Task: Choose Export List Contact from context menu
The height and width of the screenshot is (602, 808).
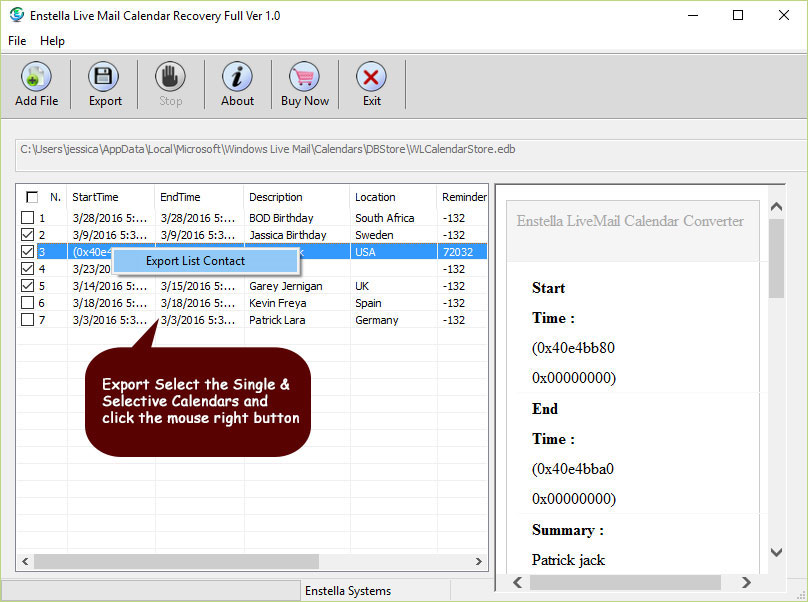Action: (x=195, y=261)
